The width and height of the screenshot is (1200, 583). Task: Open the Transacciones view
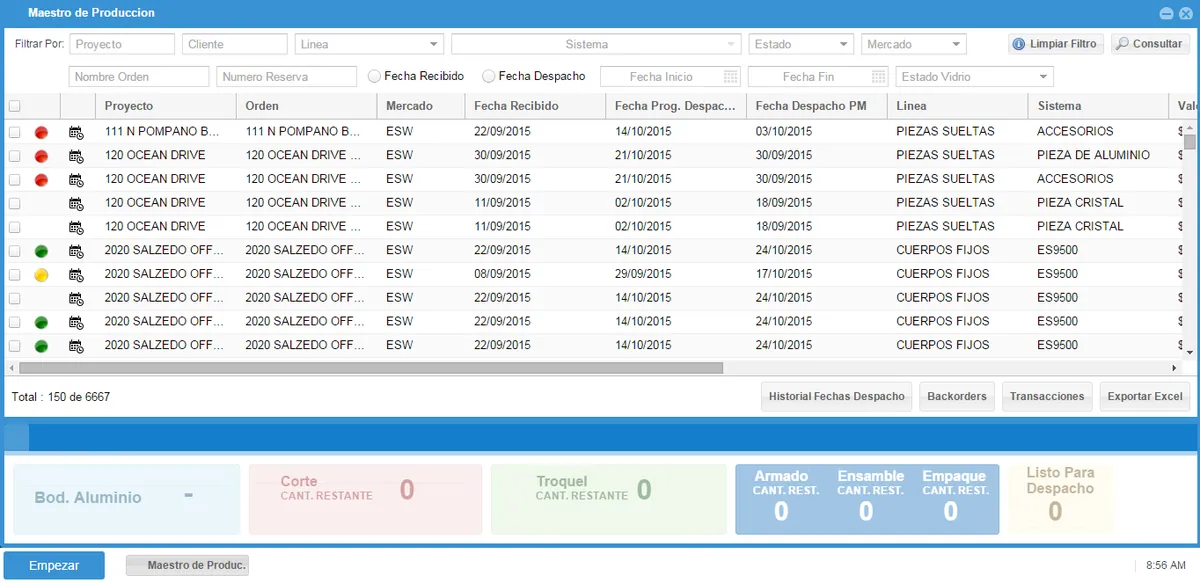tap(1047, 397)
